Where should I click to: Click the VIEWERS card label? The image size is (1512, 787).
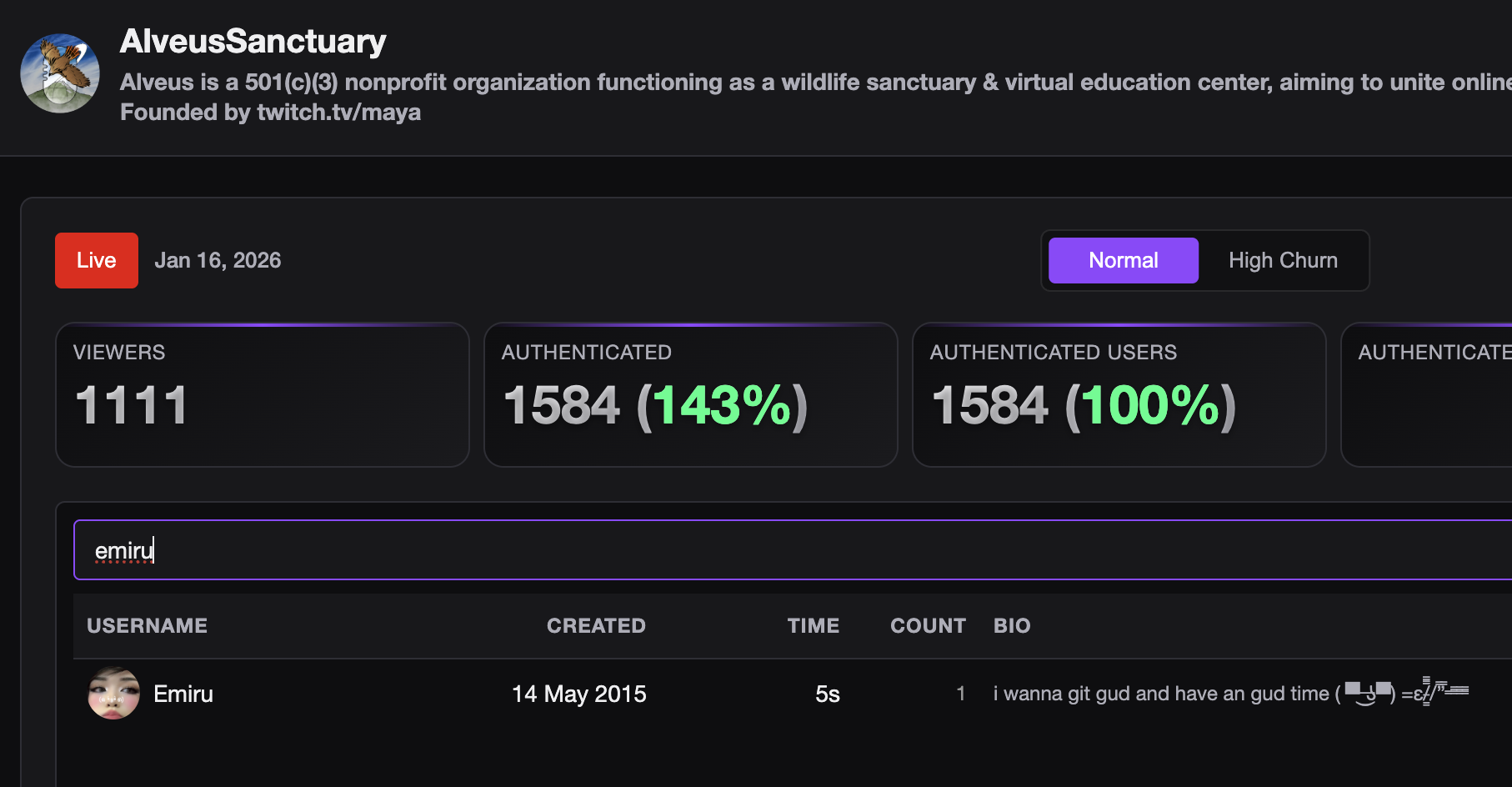tap(119, 353)
